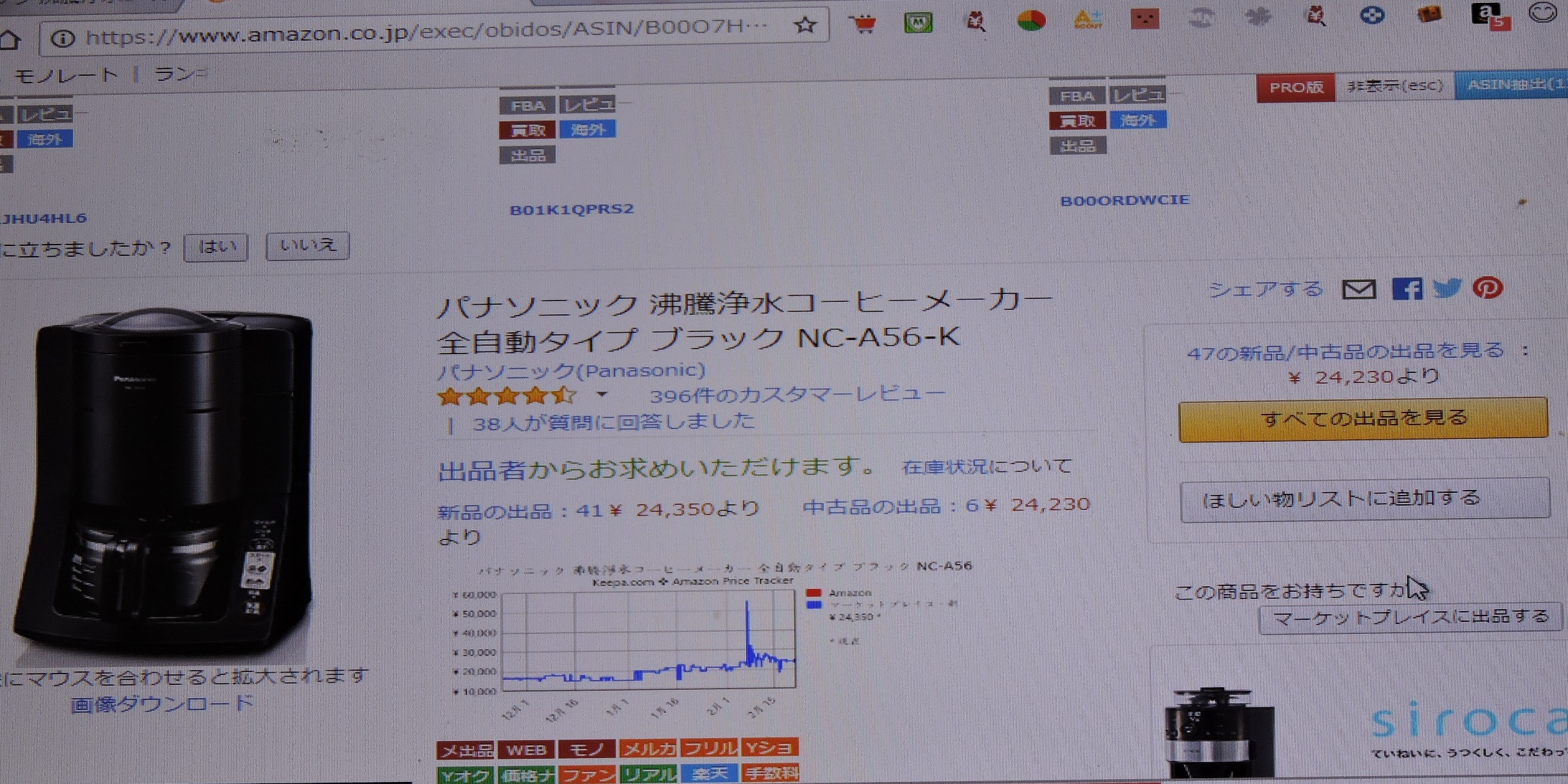Click the blue circular extension icon
Image resolution: width=1568 pixels, height=784 pixels.
[x=1372, y=15]
